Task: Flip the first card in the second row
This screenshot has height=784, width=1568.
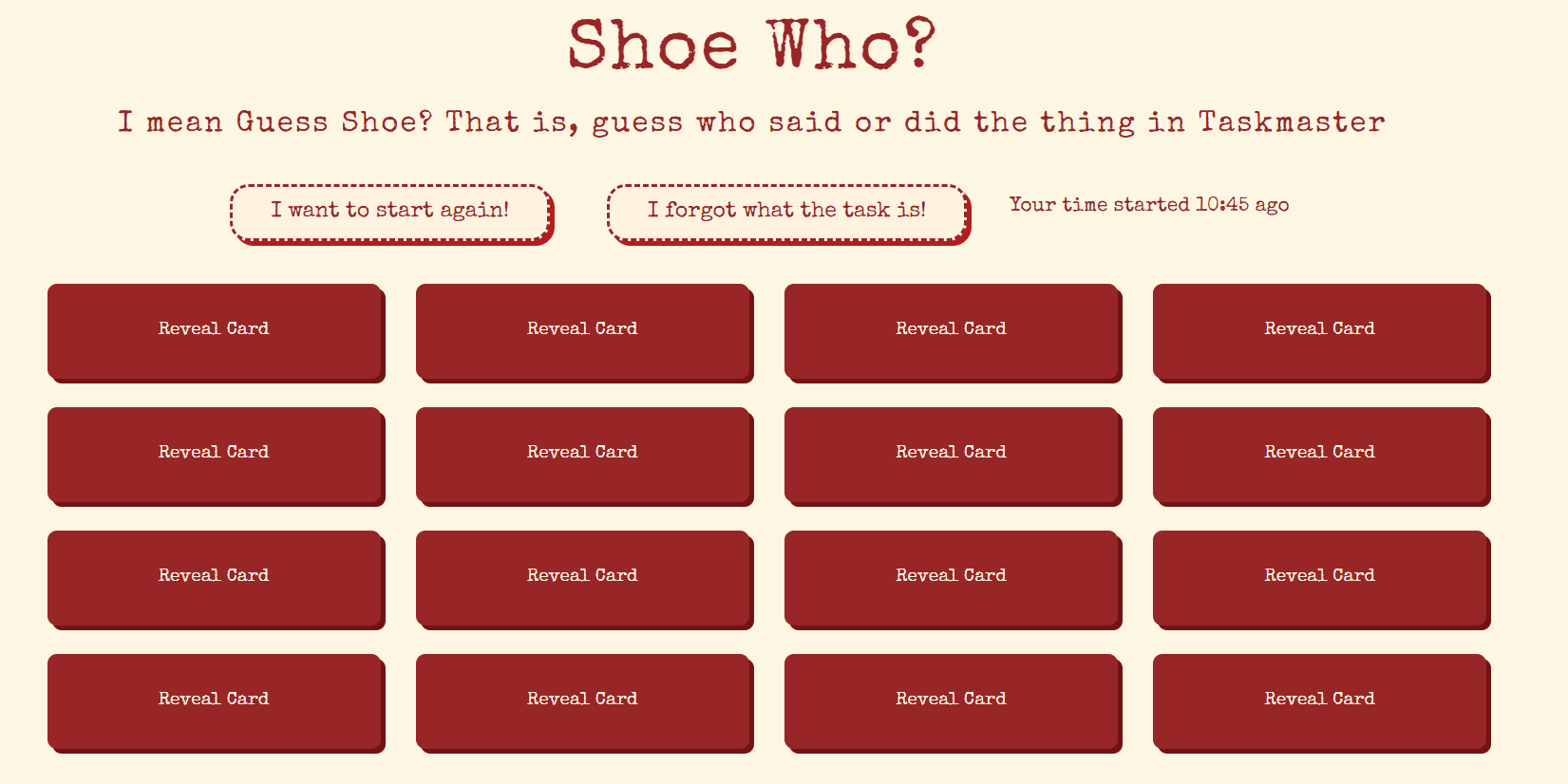Action: tap(215, 454)
